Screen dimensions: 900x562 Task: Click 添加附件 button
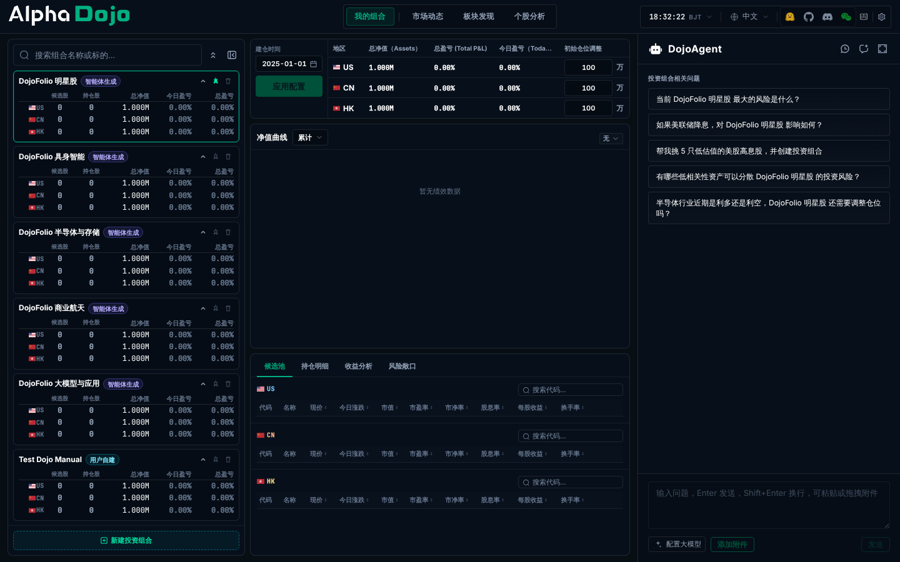pyautogui.click(x=732, y=544)
